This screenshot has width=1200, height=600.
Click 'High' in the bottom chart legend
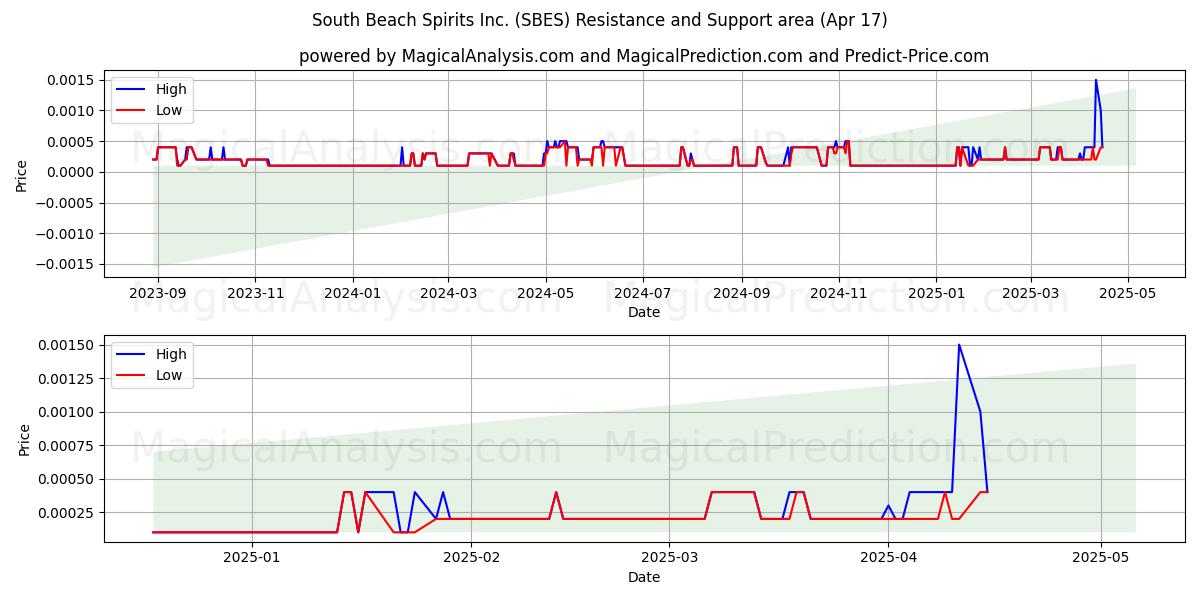pyautogui.click(x=171, y=354)
